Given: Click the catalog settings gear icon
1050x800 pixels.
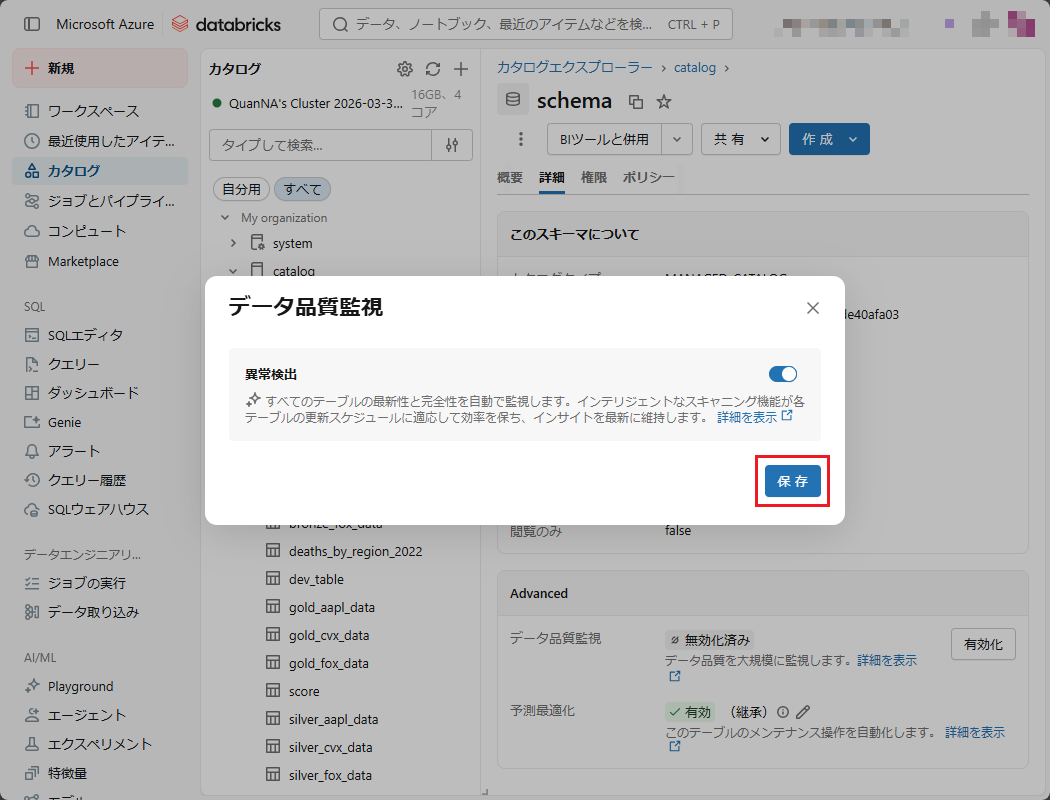Looking at the screenshot, I should (405, 69).
